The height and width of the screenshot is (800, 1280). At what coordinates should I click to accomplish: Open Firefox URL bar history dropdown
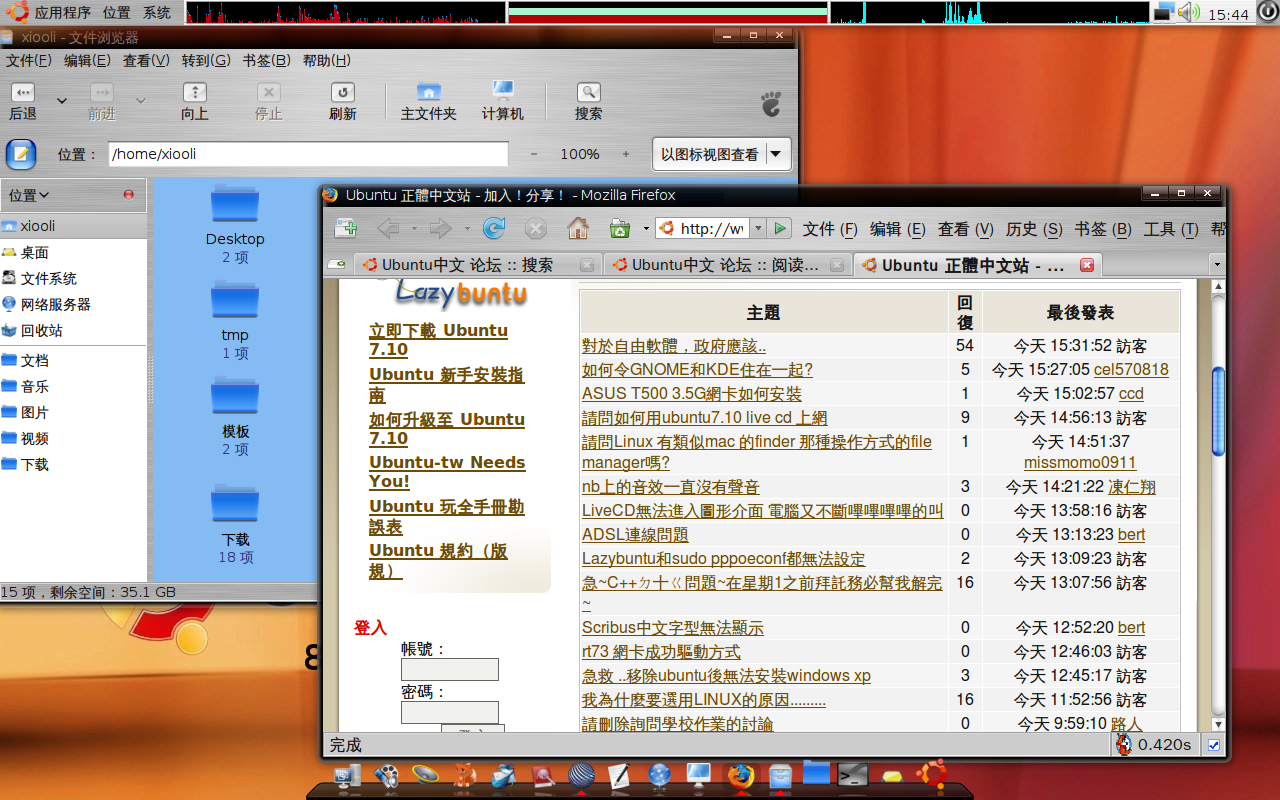pyautogui.click(x=758, y=229)
